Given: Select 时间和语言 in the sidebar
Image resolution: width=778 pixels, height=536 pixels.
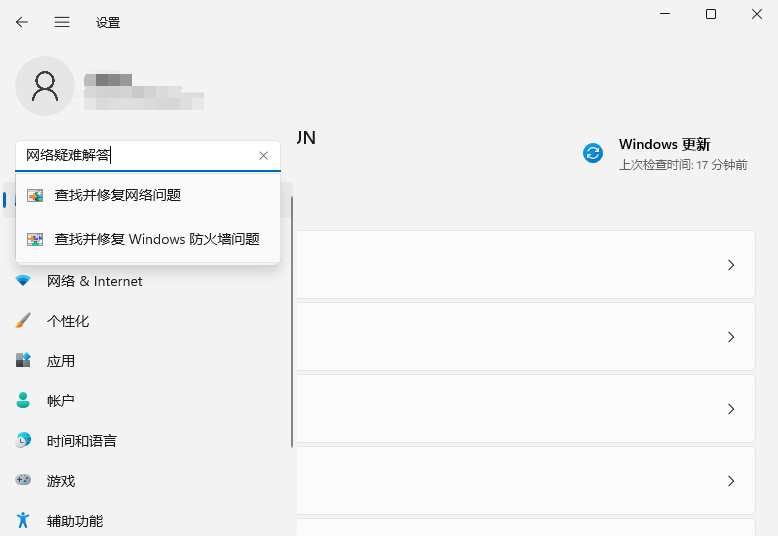Looking at the screenshot, I should [81, 441].
